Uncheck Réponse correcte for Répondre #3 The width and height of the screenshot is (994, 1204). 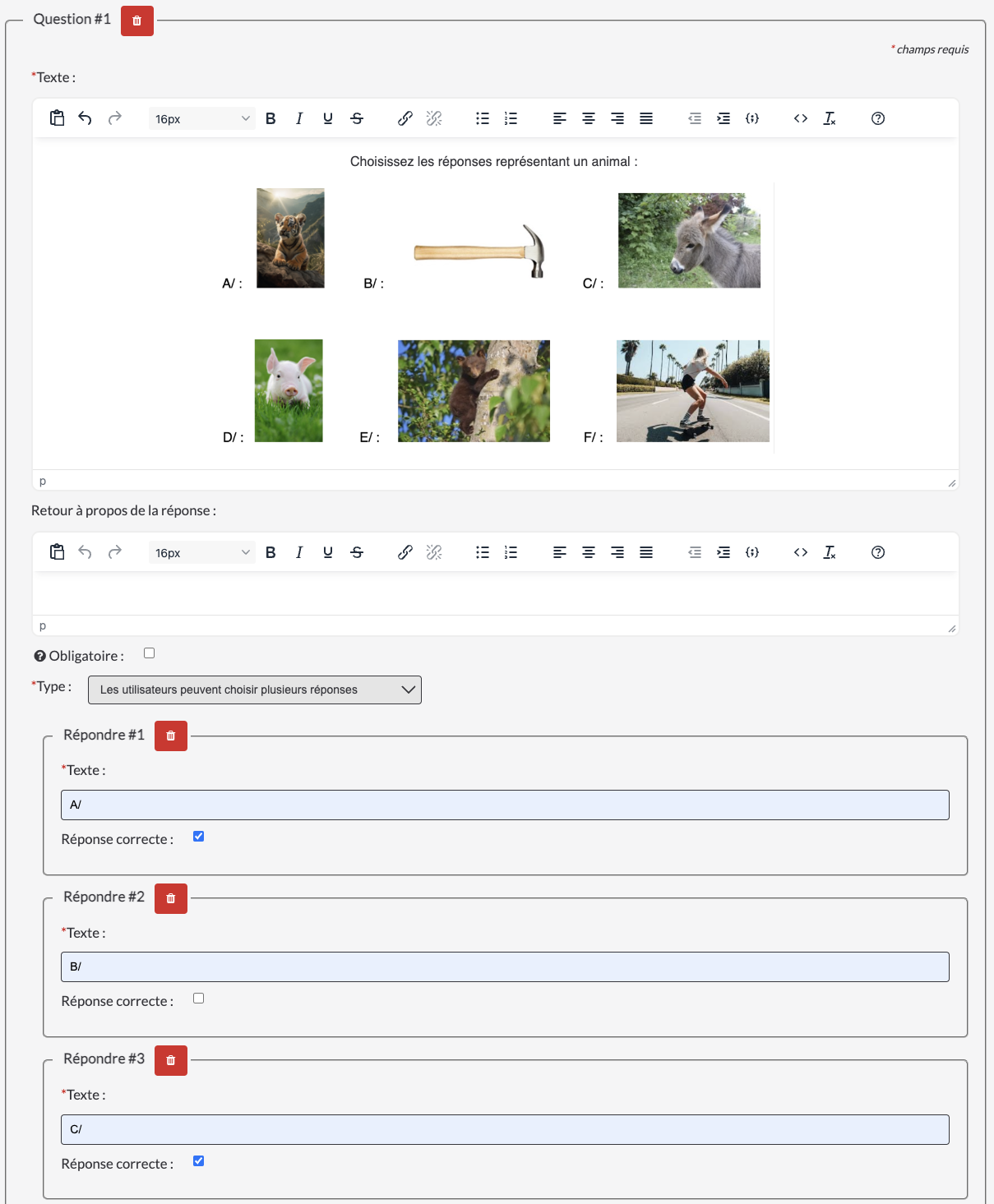point(198,1161)
